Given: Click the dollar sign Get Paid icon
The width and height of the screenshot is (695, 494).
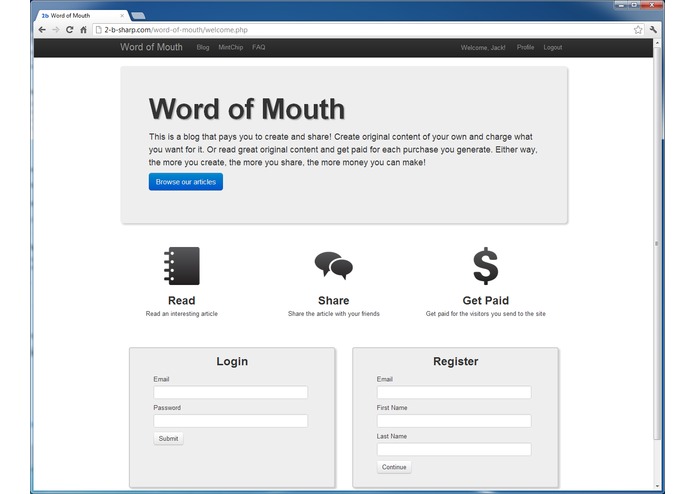Looking at the screenshot, I should click(x=486, y=266).
